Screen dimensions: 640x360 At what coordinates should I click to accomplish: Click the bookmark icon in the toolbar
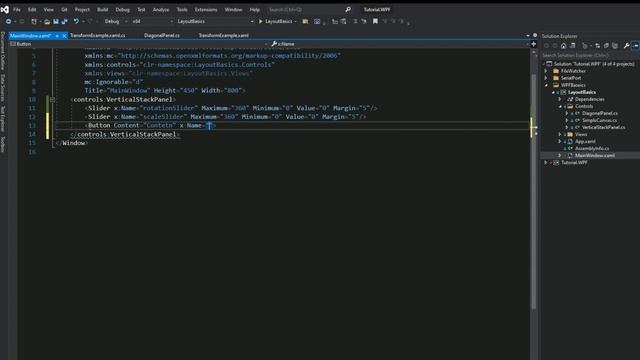[375, 21]
